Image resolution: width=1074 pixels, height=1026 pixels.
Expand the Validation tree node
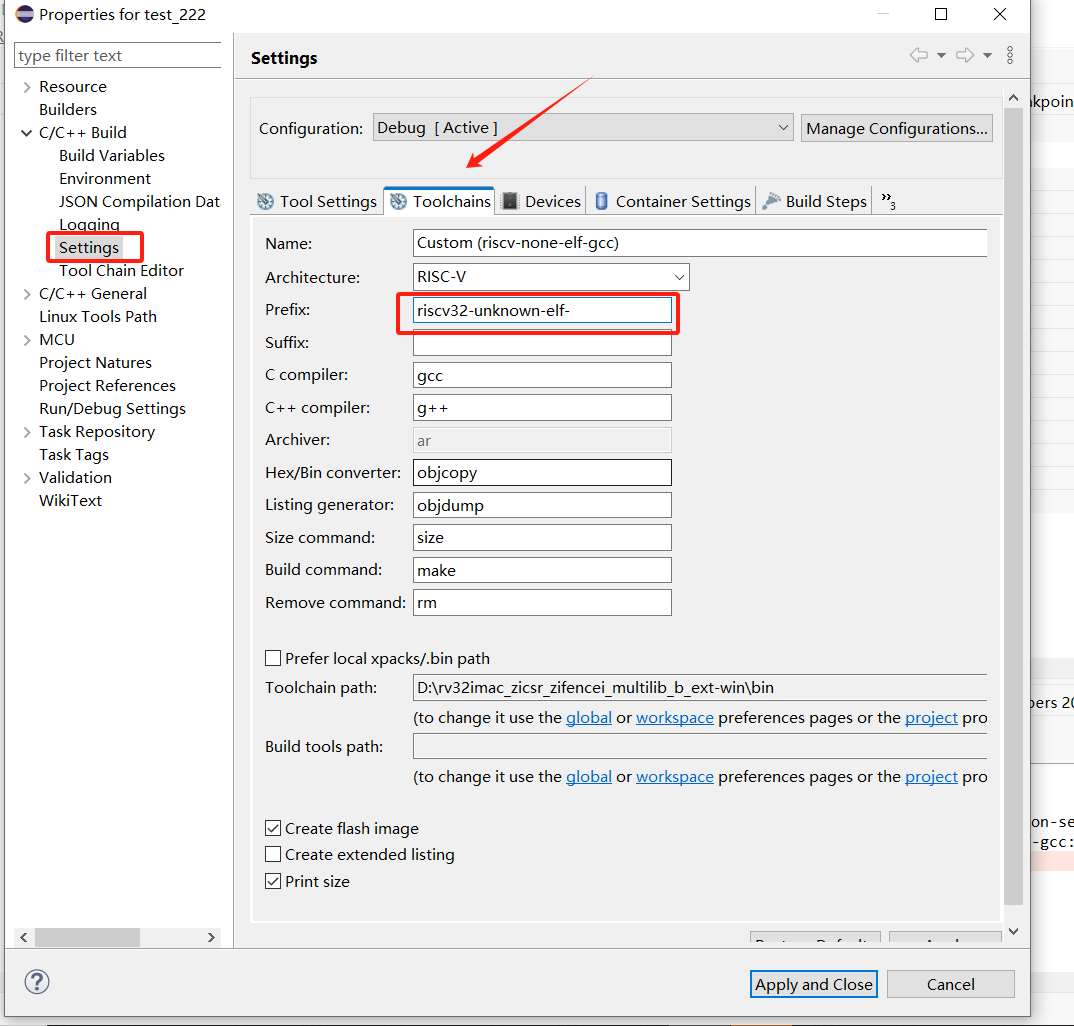(27, 478)
